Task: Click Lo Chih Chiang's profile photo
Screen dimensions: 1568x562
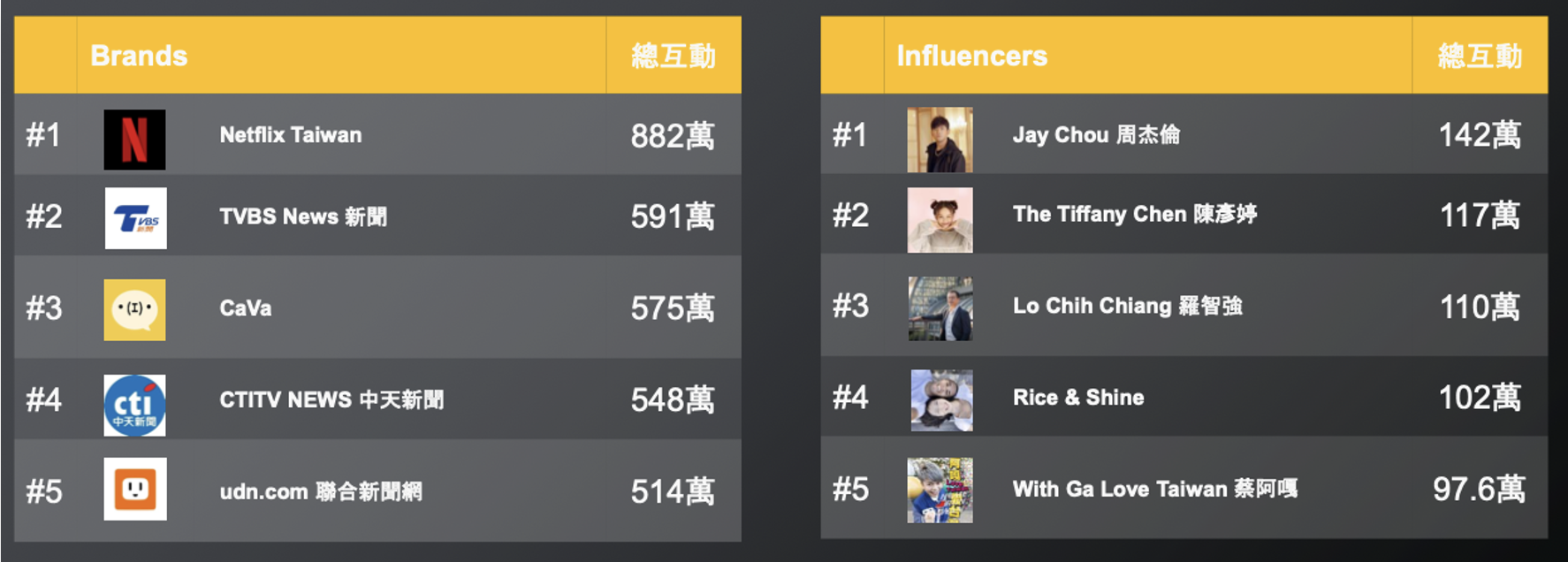Action: click(x=940, y=308)
